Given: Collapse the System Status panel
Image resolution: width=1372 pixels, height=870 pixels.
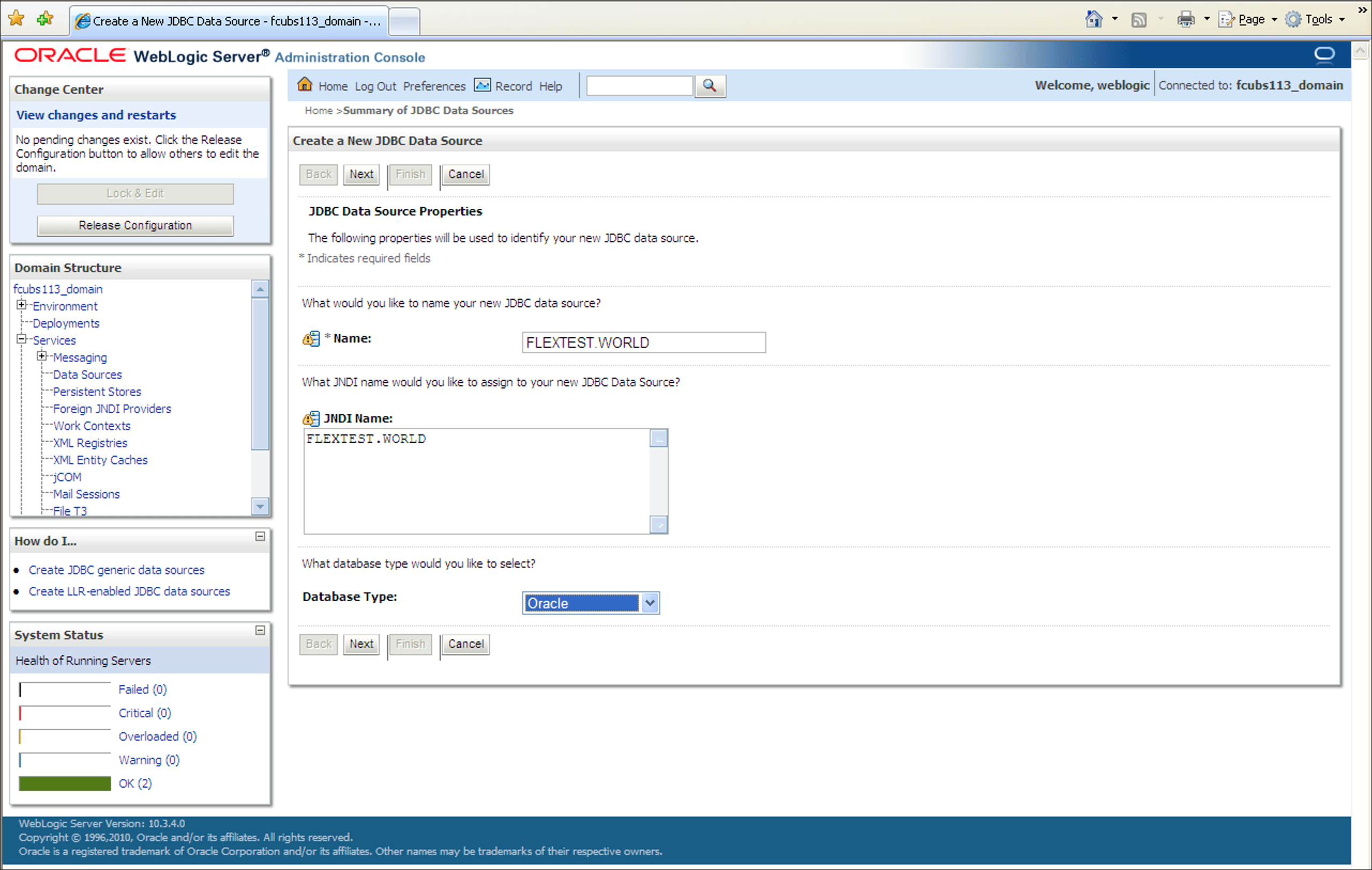Looking at the screenshot, I should (x=260, y=631).
